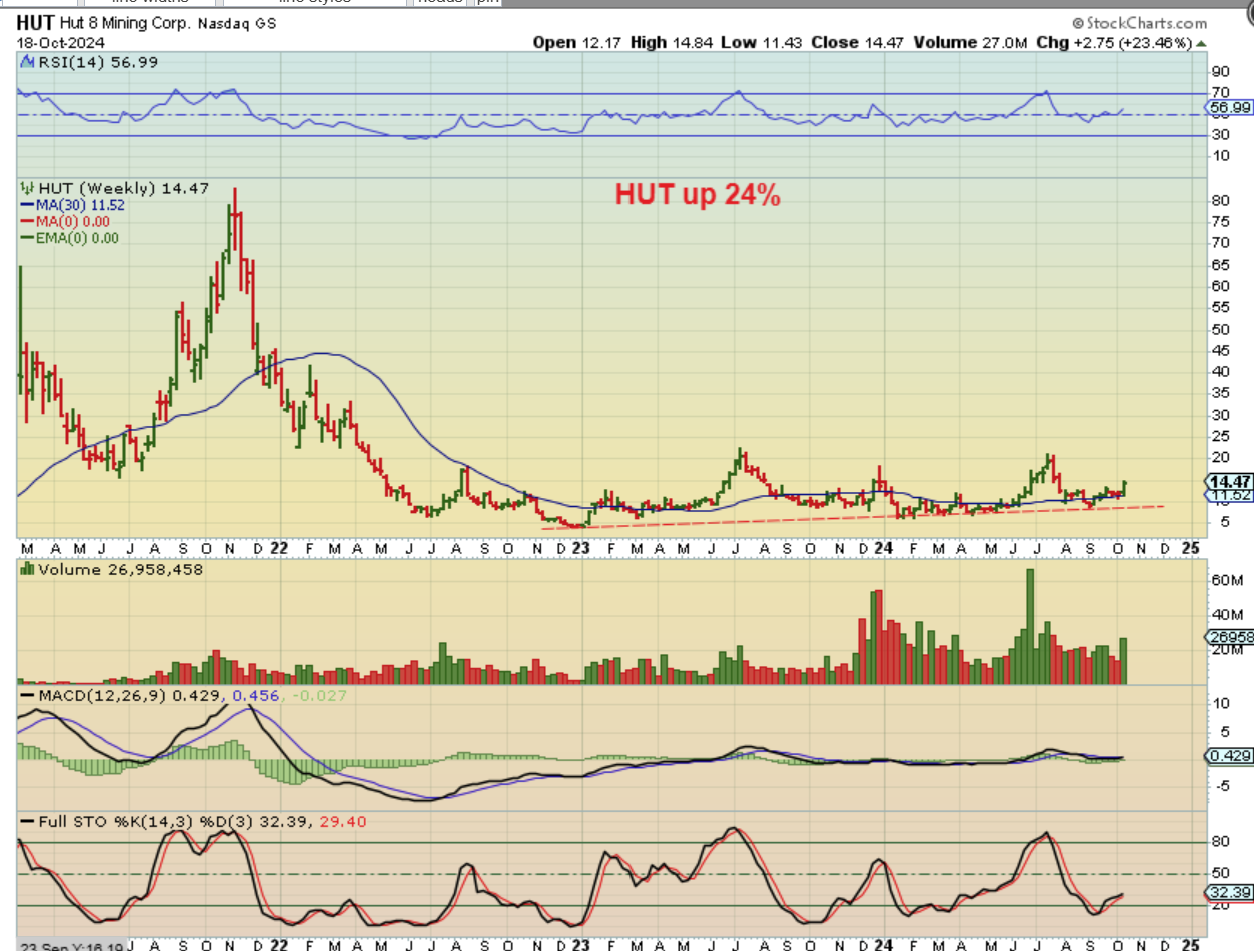Screen dimensions: 1254x951
Task: Click the 90 label on RSI axis
Action: pos(1220,72)
